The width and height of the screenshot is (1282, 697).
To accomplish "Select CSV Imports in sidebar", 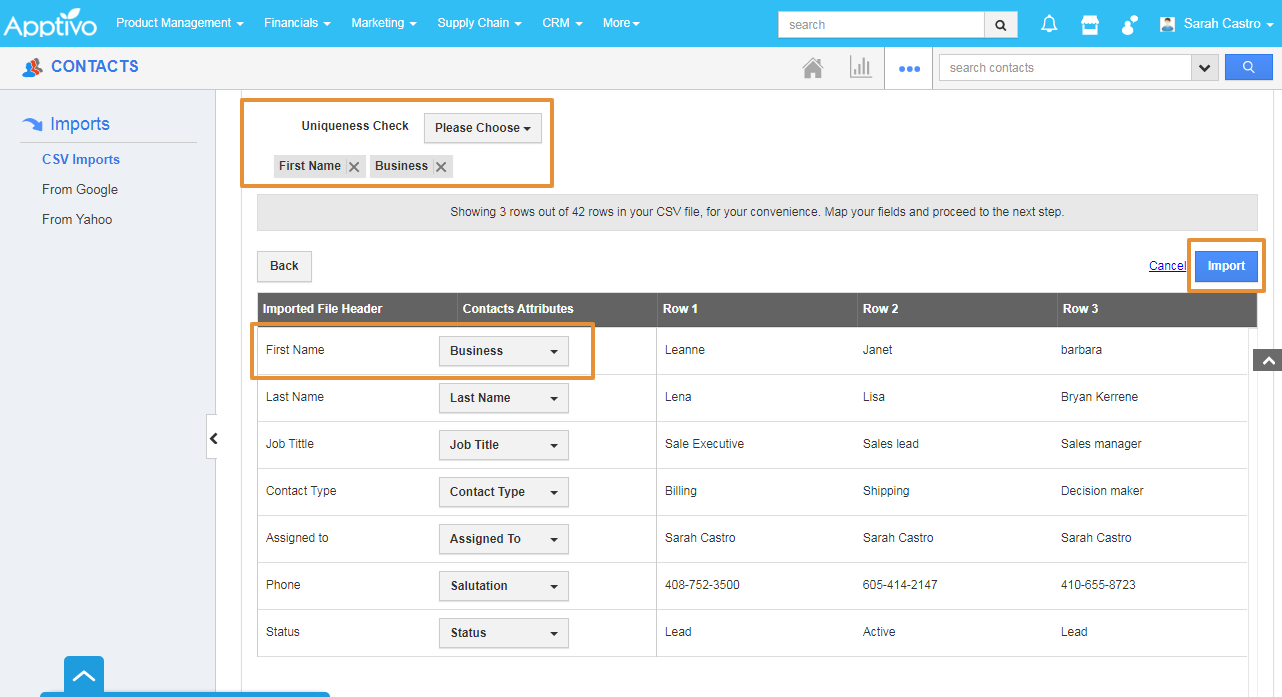I will click(81, 159).
